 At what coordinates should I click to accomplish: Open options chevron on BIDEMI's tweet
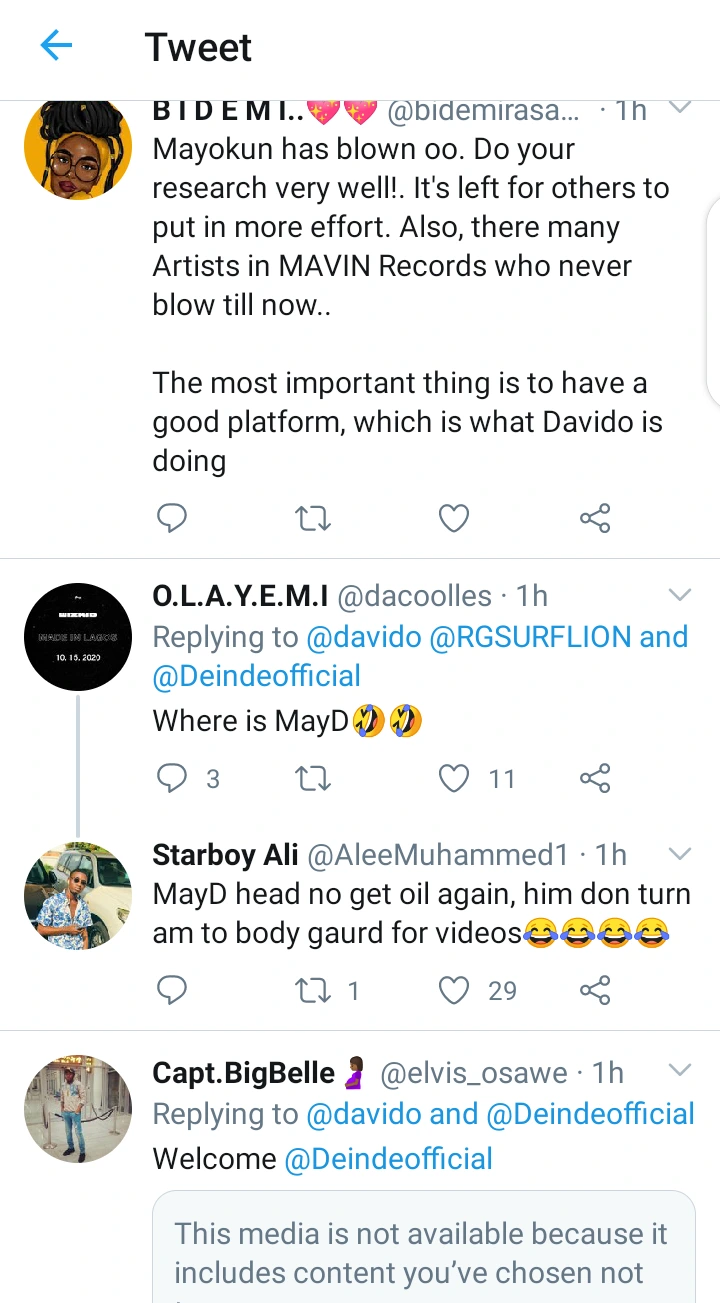(680, 107)
